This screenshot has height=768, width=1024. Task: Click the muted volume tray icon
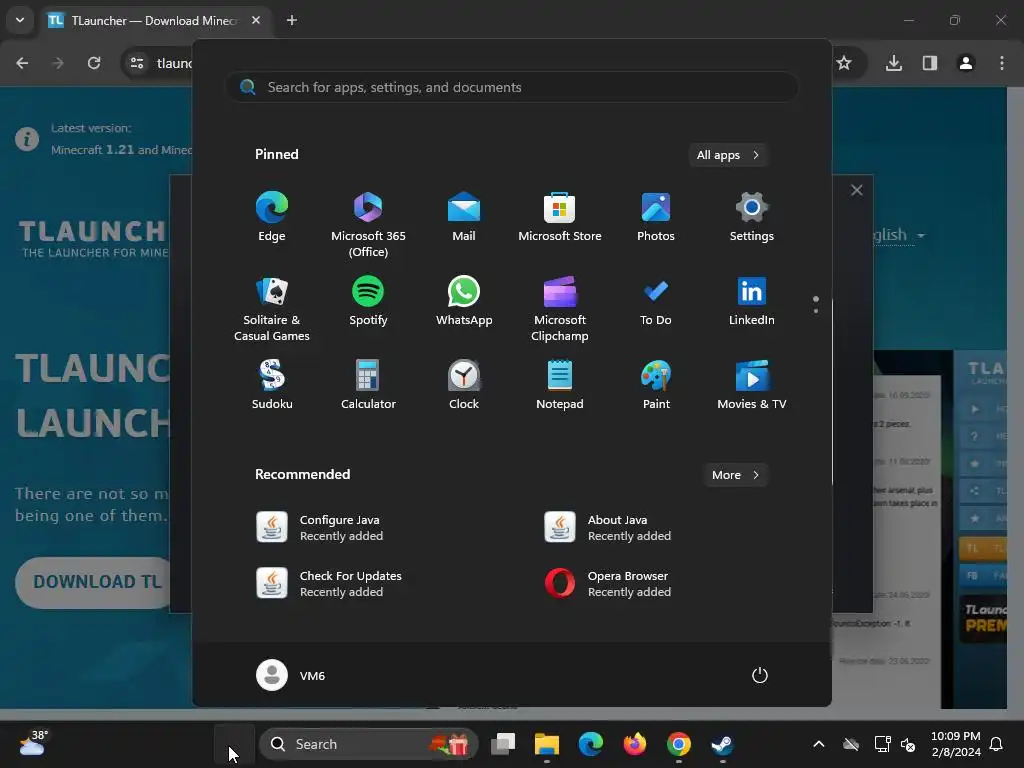tap(908, 744)
